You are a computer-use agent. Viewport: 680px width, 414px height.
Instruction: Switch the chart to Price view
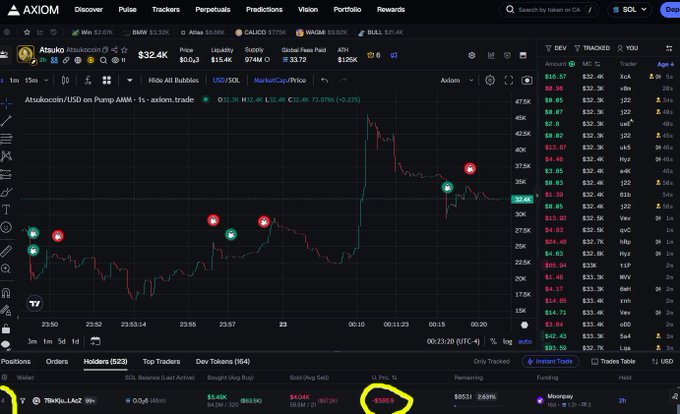click(x=298, y=80)
